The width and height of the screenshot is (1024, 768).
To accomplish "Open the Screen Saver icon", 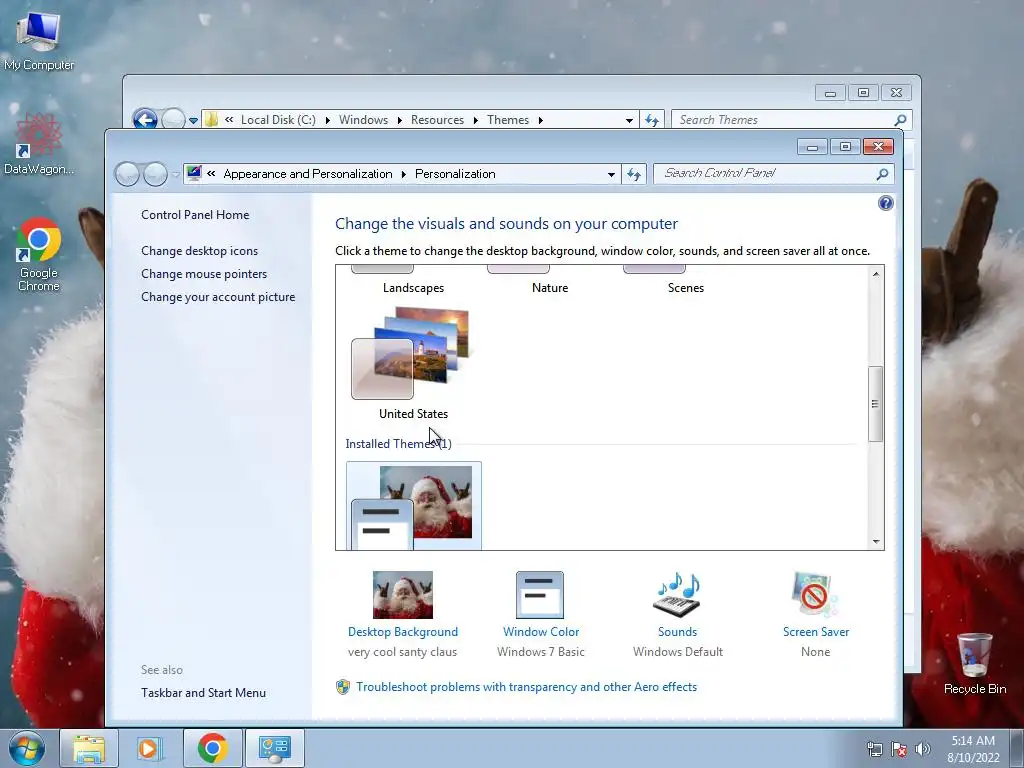I will [814, 595].
